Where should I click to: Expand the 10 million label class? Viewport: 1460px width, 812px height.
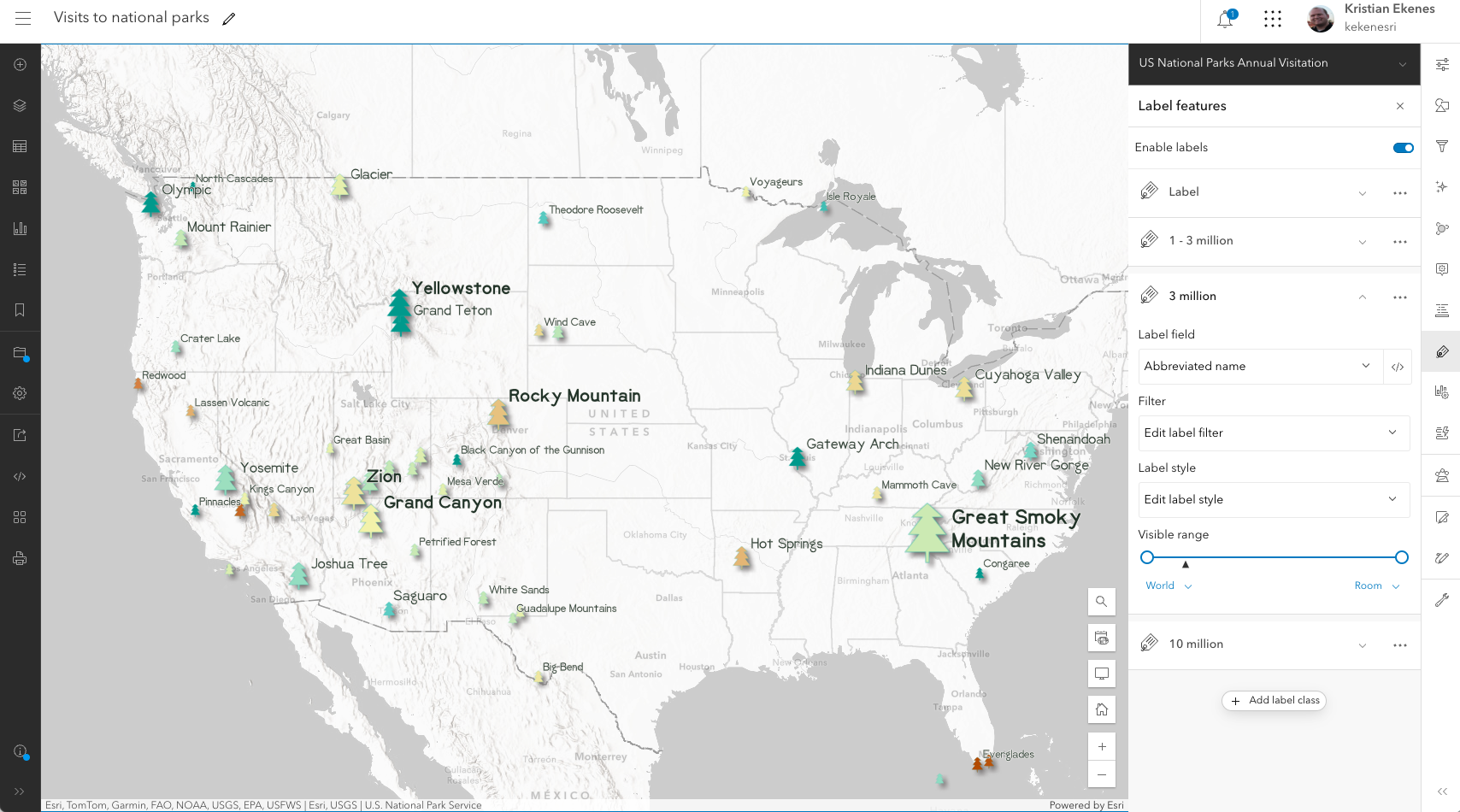click(x=1362, y=645)
